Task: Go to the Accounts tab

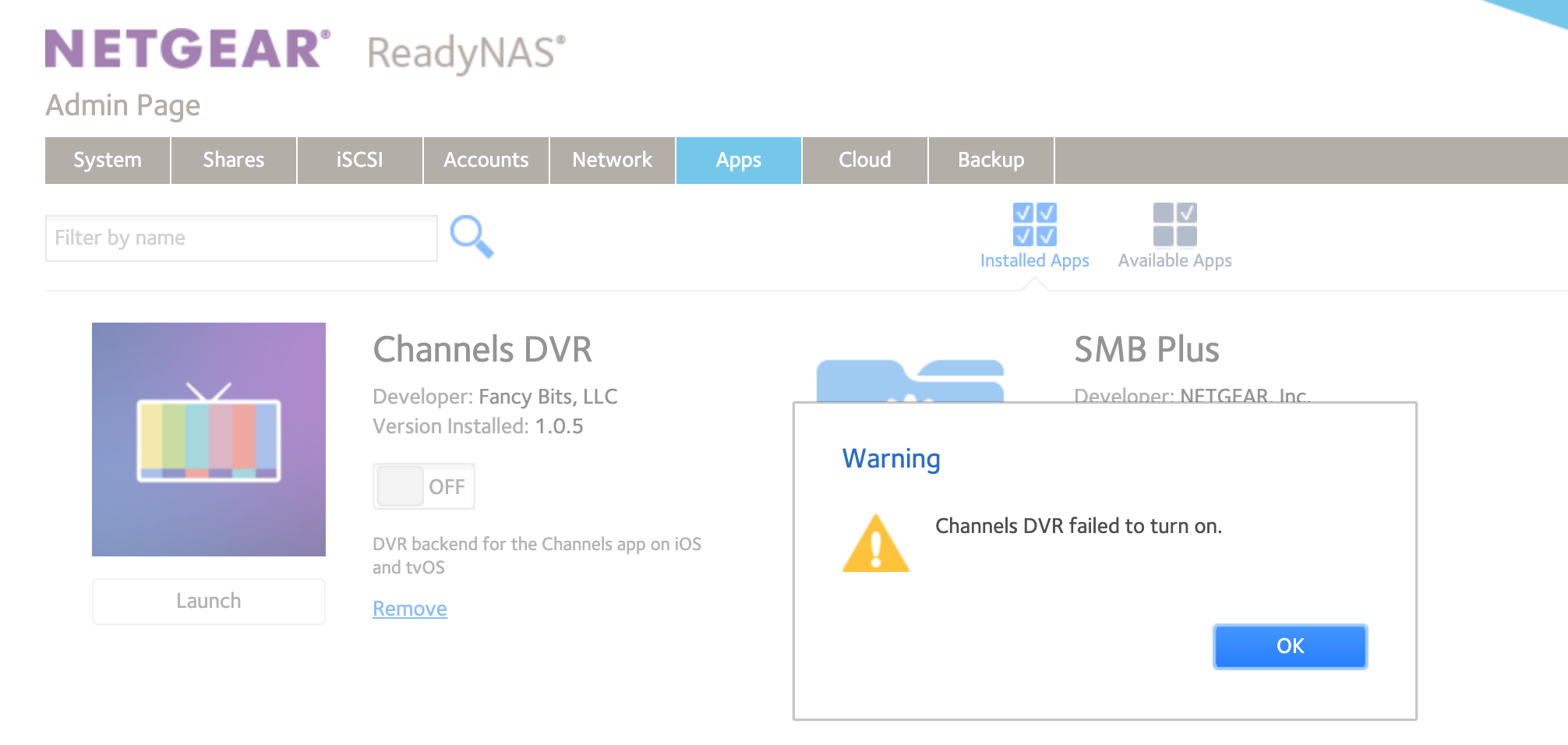Action: pyautogui.click(x=486, y=161)
